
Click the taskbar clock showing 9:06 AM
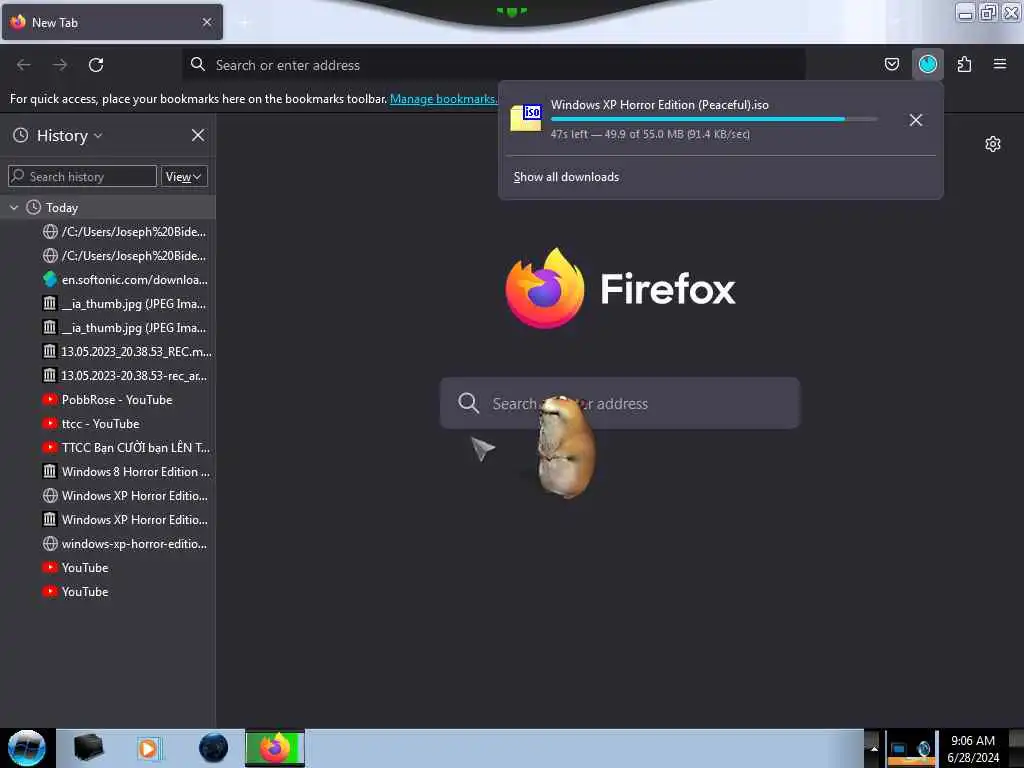pos(973,749)
